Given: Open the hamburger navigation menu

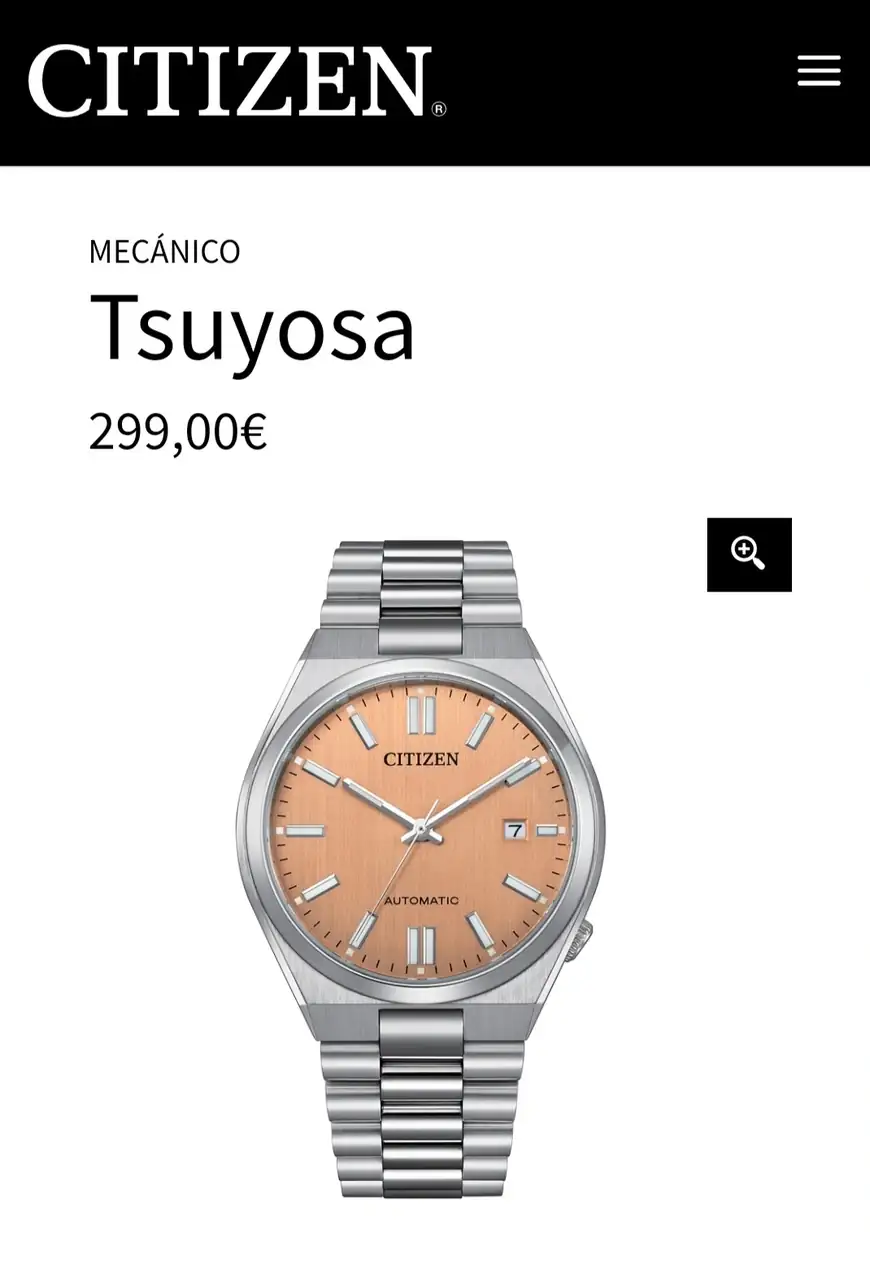Looking at the screenshot, I should [818, 71].
